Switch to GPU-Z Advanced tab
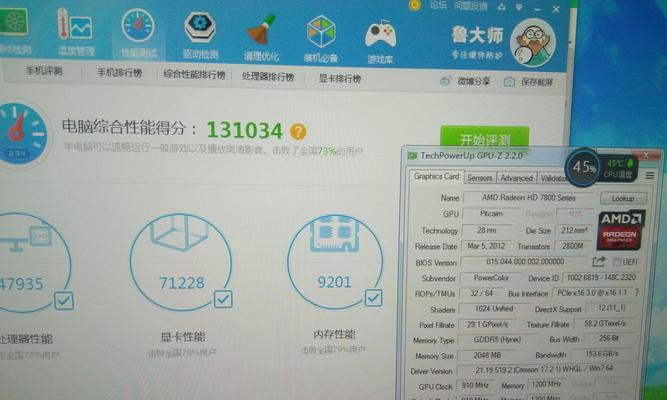This screenshot has width=667, height=400. [x=516, y=178]
